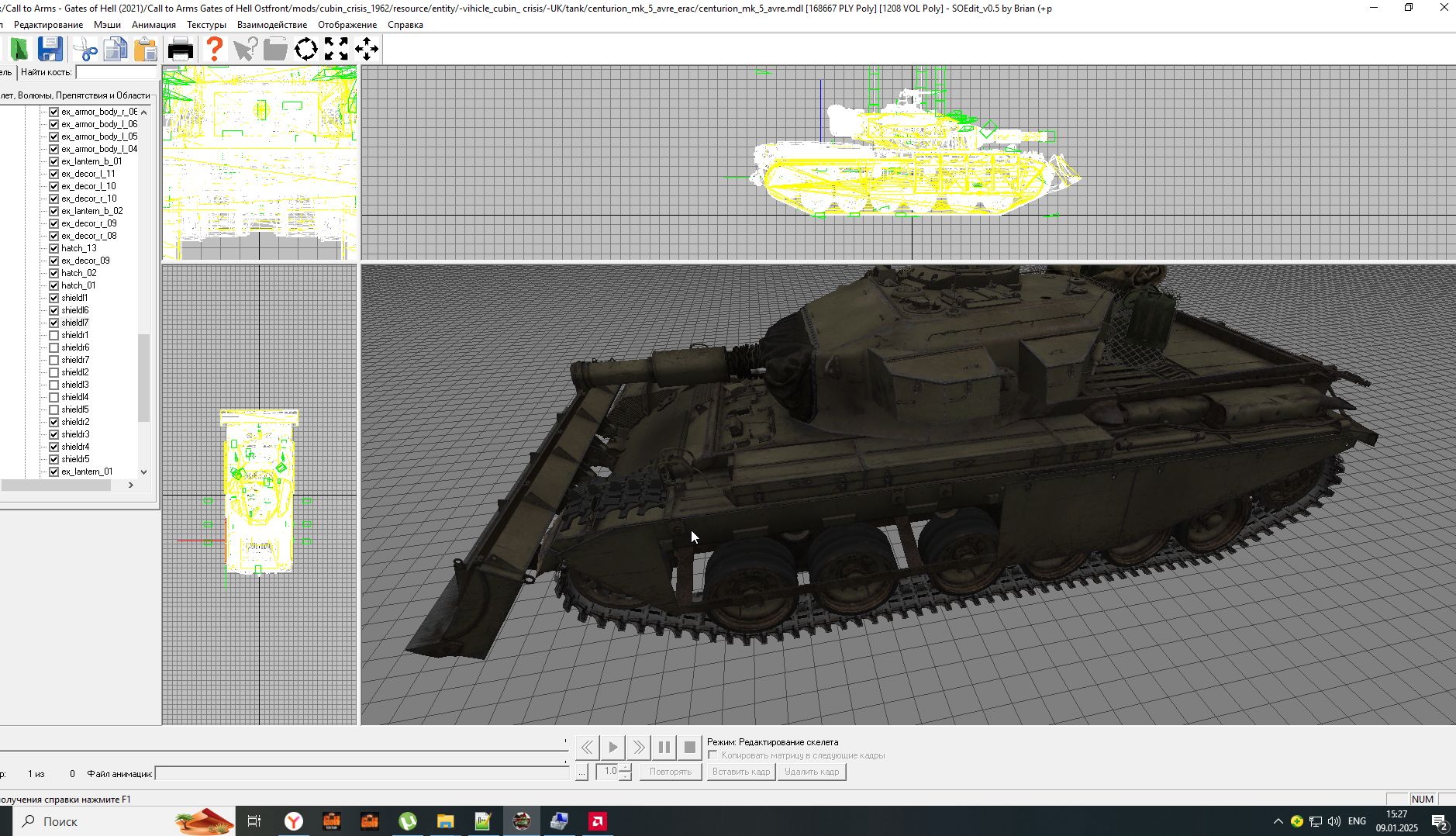Screen dimensions: 1456x836
Task: Open help with the red question mark
Action: coord(215,50)
